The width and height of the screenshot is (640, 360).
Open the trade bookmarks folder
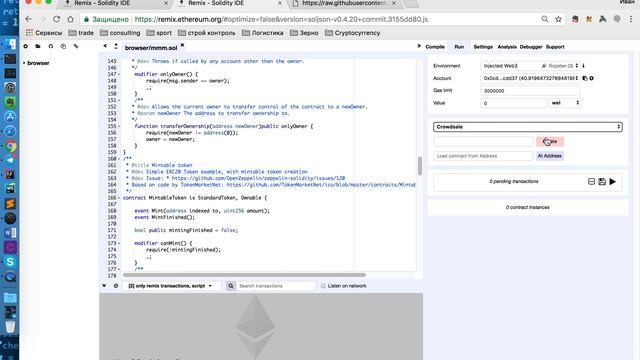coord(81,33)
